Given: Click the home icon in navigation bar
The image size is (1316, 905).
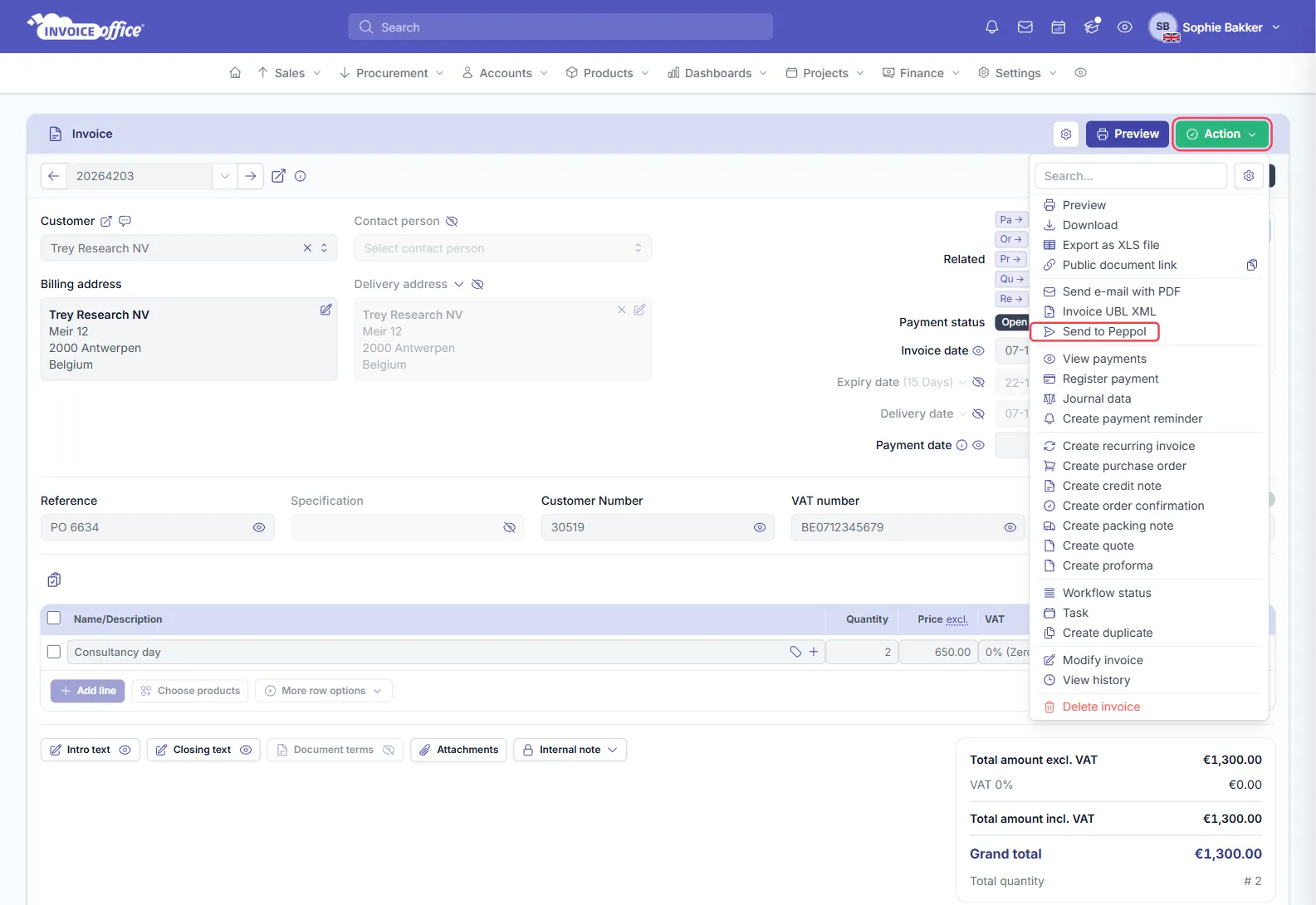Looking at the screenshot, I should (x=235, y=73).
